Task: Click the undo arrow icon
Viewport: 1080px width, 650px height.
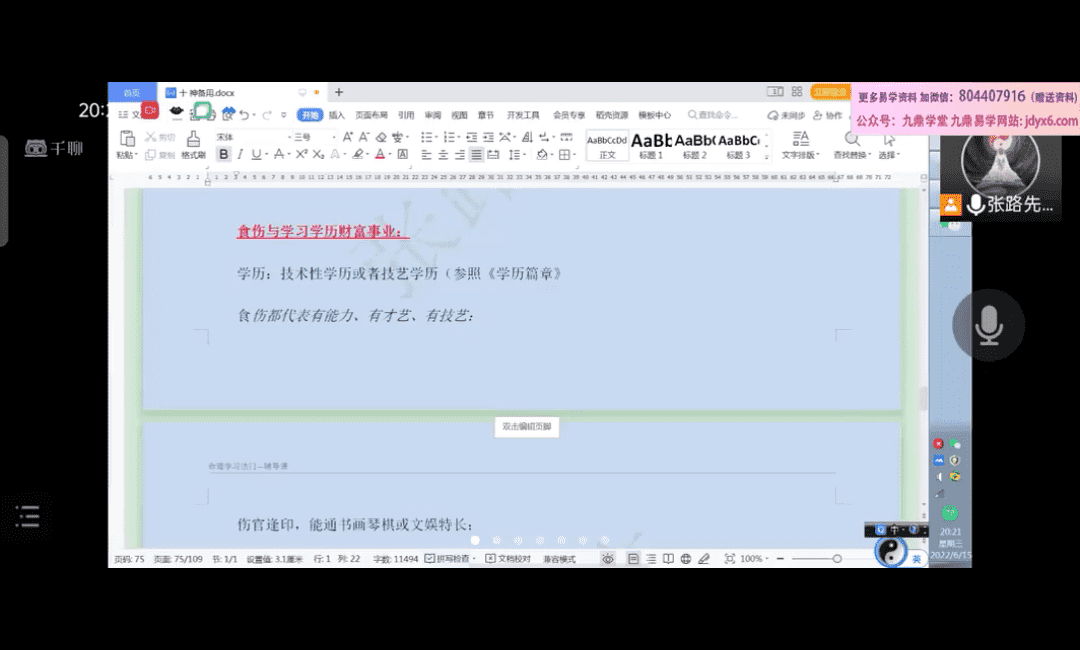Action: [244, 115]
